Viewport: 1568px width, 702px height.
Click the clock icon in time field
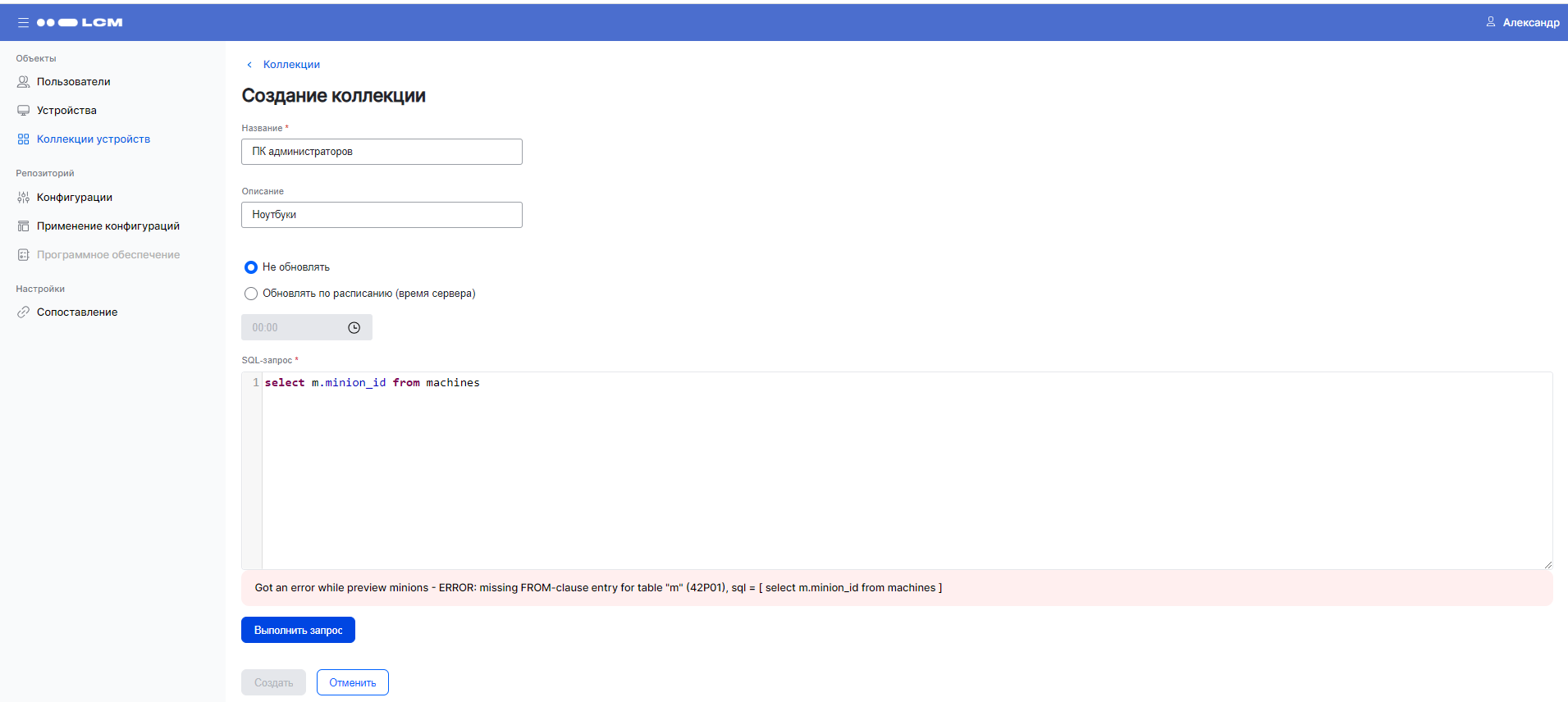pos(354,328)
